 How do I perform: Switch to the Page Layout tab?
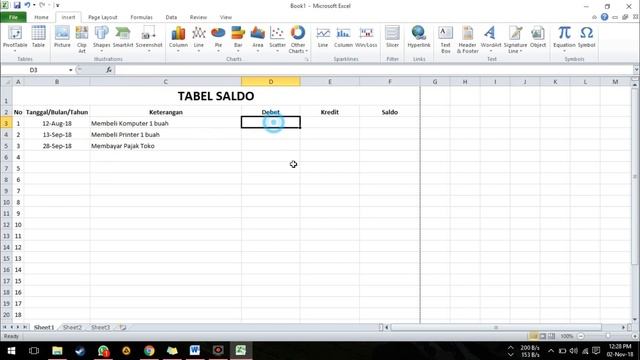pyautogui.click(x=102, y=17)
